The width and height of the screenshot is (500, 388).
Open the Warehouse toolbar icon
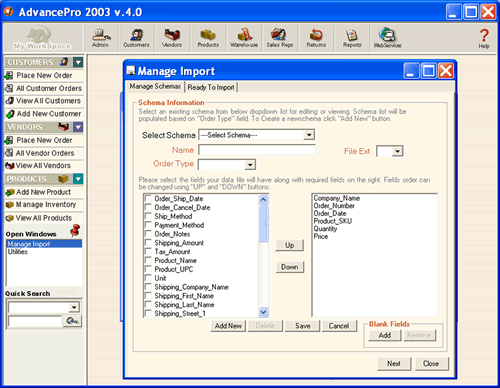pyautogui.click(x=244, y=38)
